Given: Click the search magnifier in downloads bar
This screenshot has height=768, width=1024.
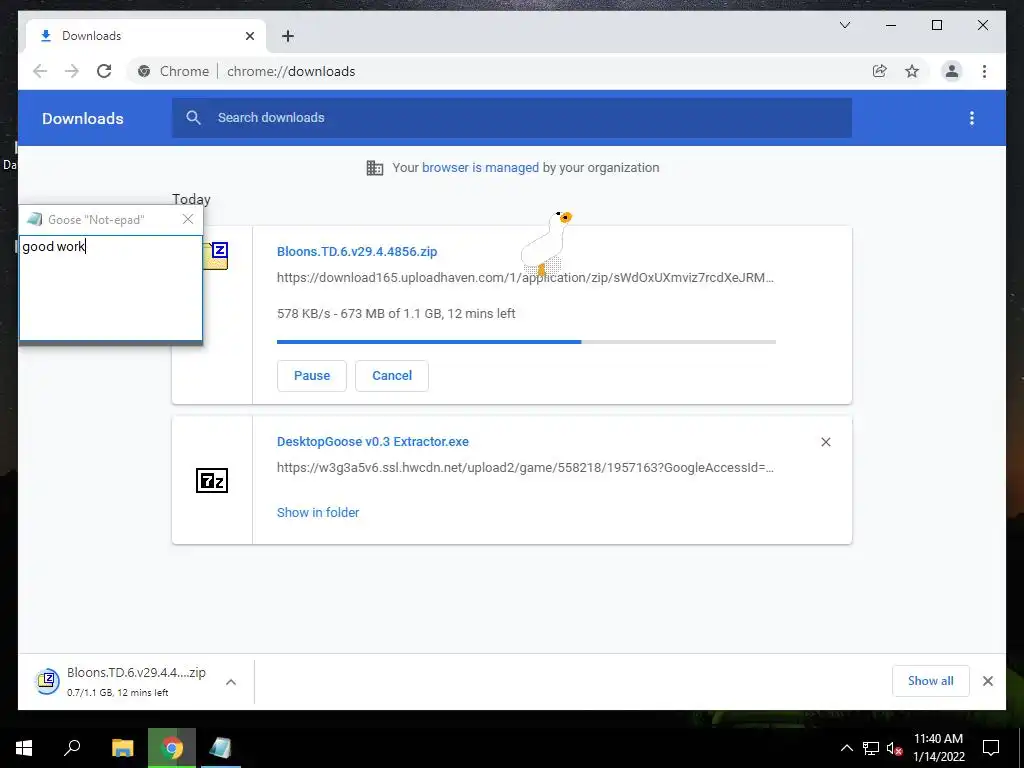Looking at the screenshot, I should pos(193,118).
